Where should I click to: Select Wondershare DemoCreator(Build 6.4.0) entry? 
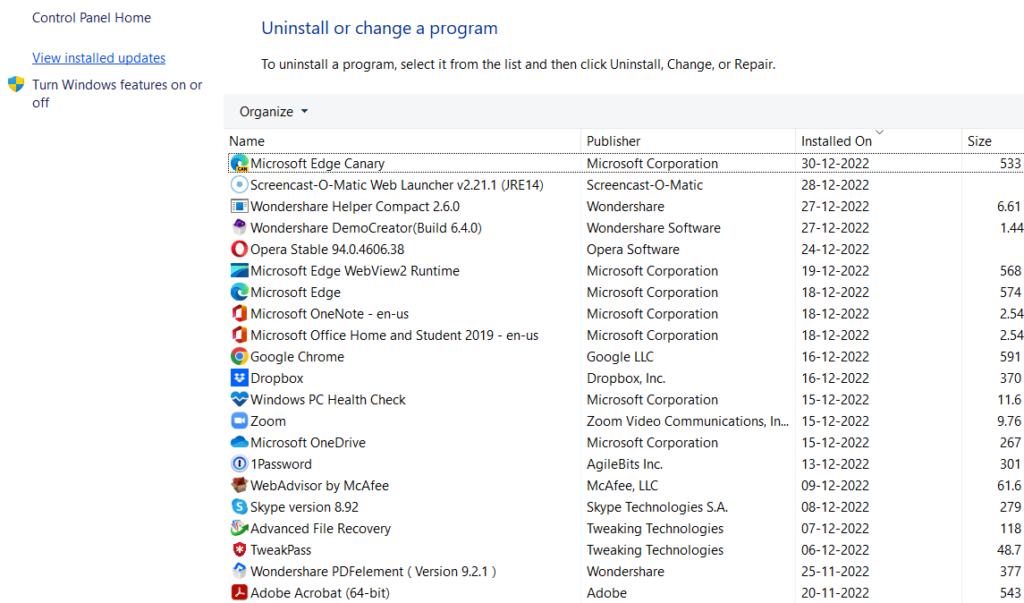pos(366,228)
